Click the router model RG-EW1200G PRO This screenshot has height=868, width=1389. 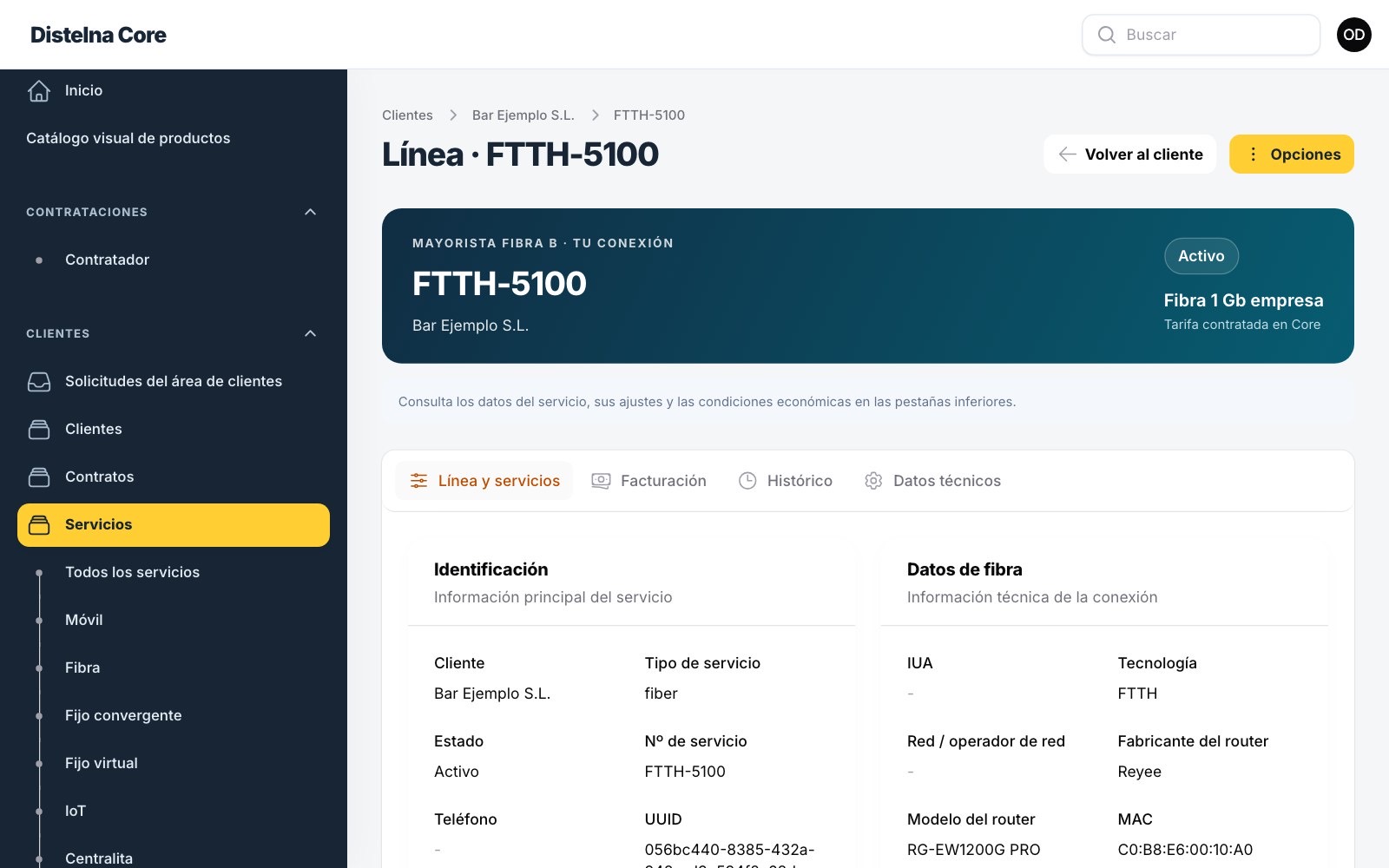[974, 850]
